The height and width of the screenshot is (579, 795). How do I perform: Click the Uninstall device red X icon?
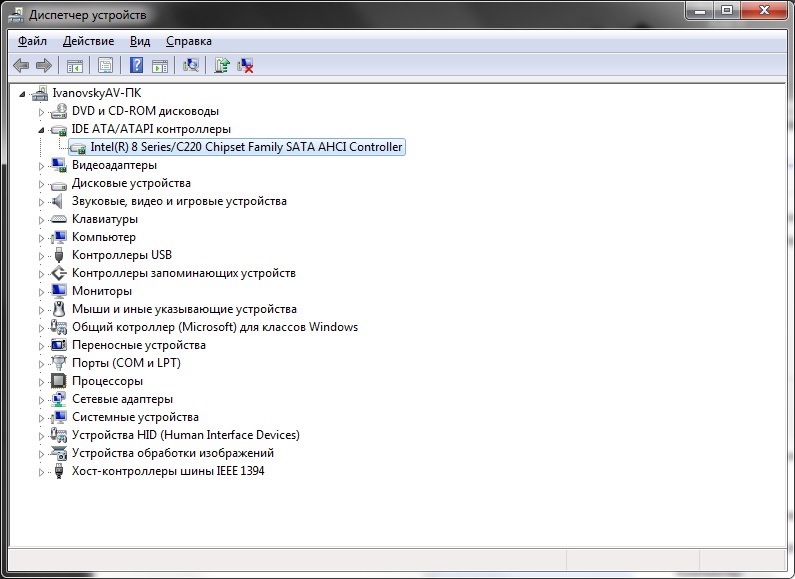coord(245,65)
